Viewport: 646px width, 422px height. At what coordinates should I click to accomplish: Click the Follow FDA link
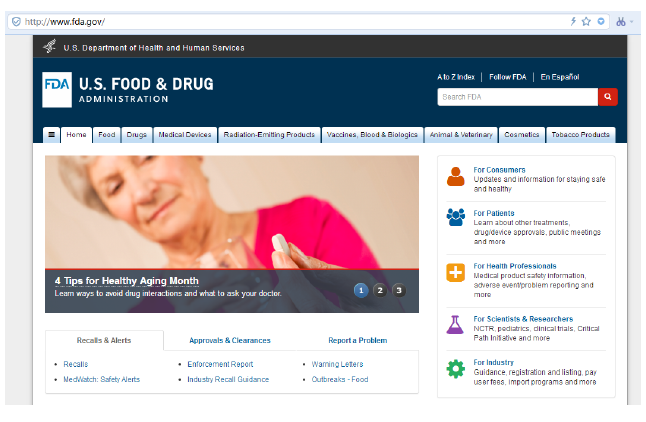coord(508,77)
